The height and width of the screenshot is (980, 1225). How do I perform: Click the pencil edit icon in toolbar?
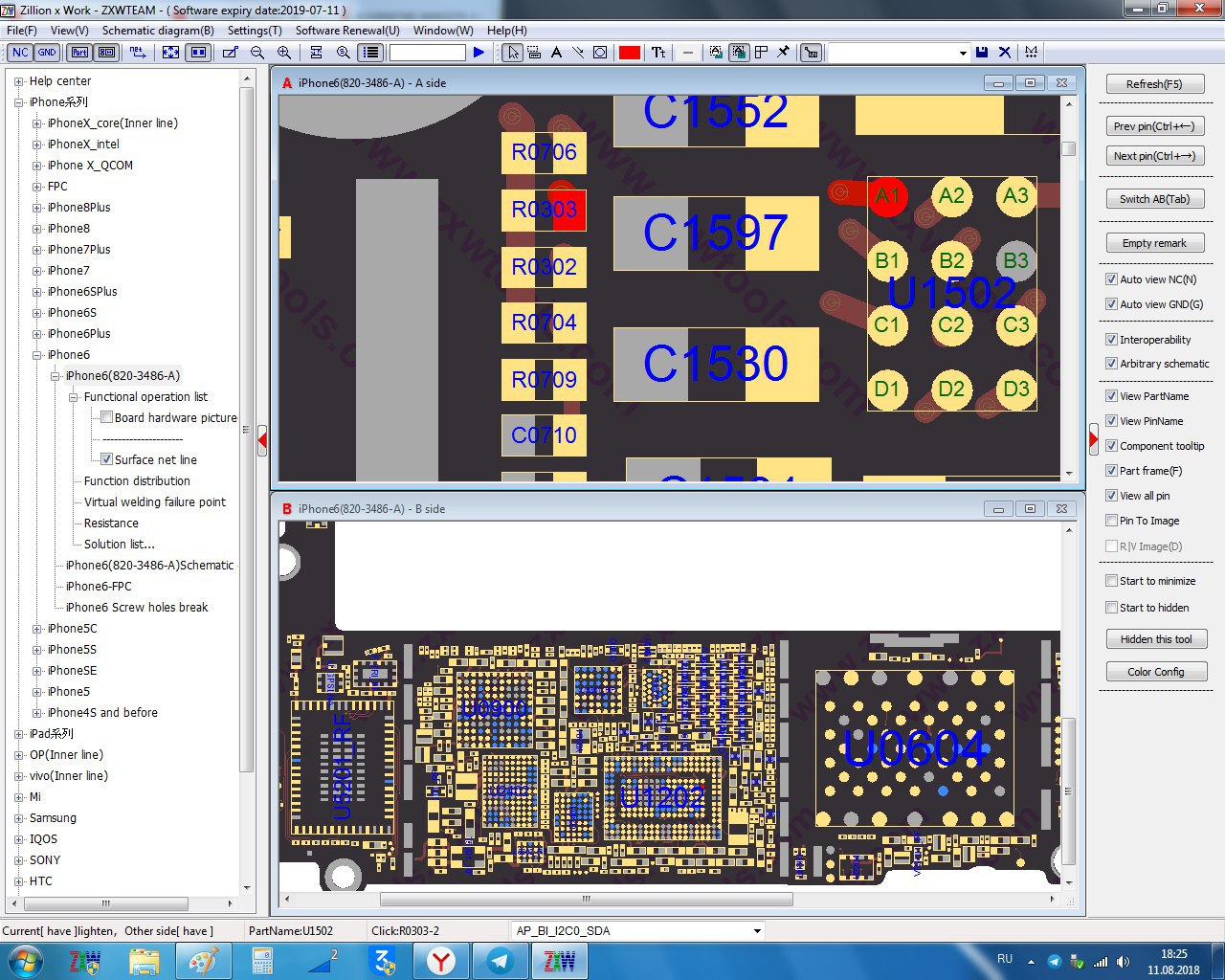tap(231, 53)
